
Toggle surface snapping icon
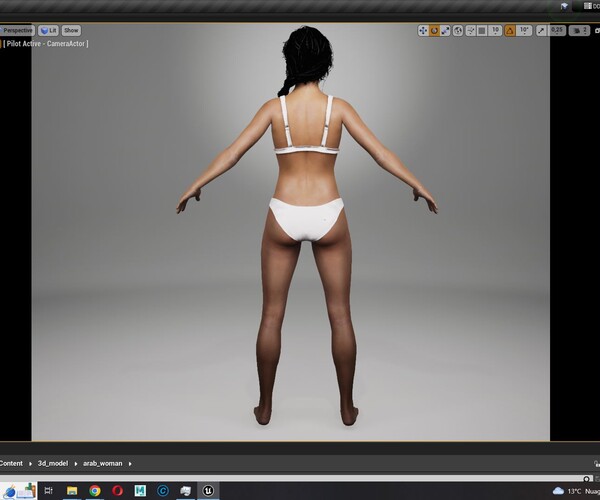coord(471,31)
